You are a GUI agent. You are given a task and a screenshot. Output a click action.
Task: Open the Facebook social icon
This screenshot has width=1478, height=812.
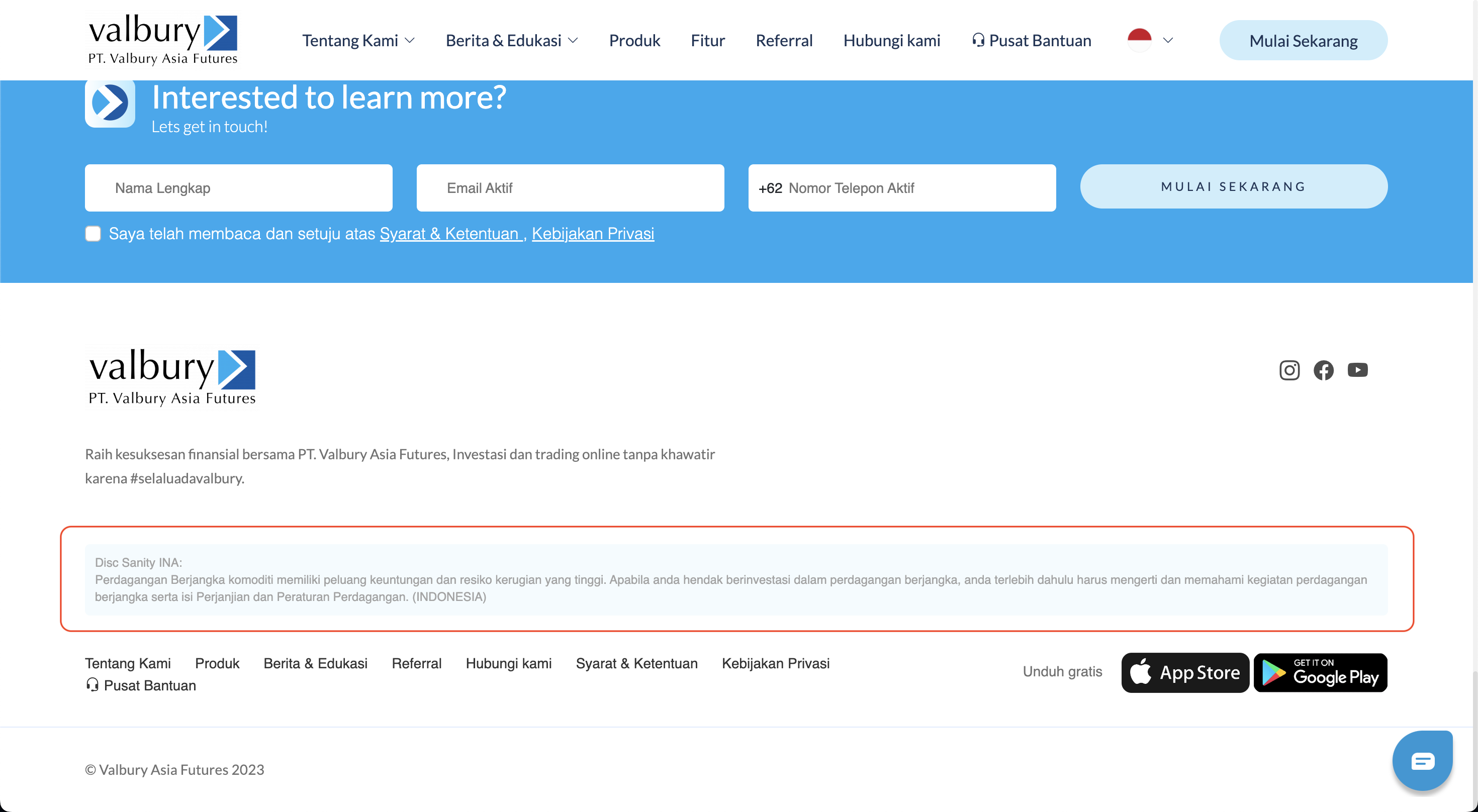[x=1323, y=370]
